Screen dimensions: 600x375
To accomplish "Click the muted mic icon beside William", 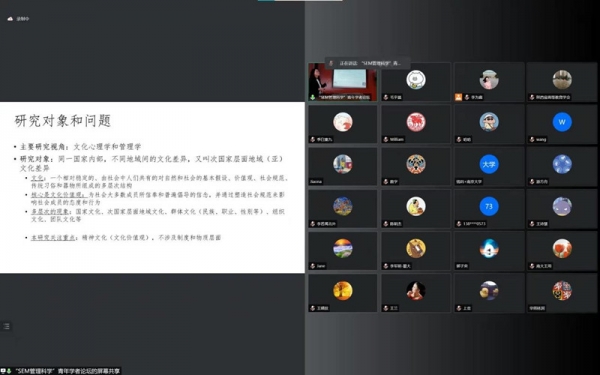I will point(386,139).
